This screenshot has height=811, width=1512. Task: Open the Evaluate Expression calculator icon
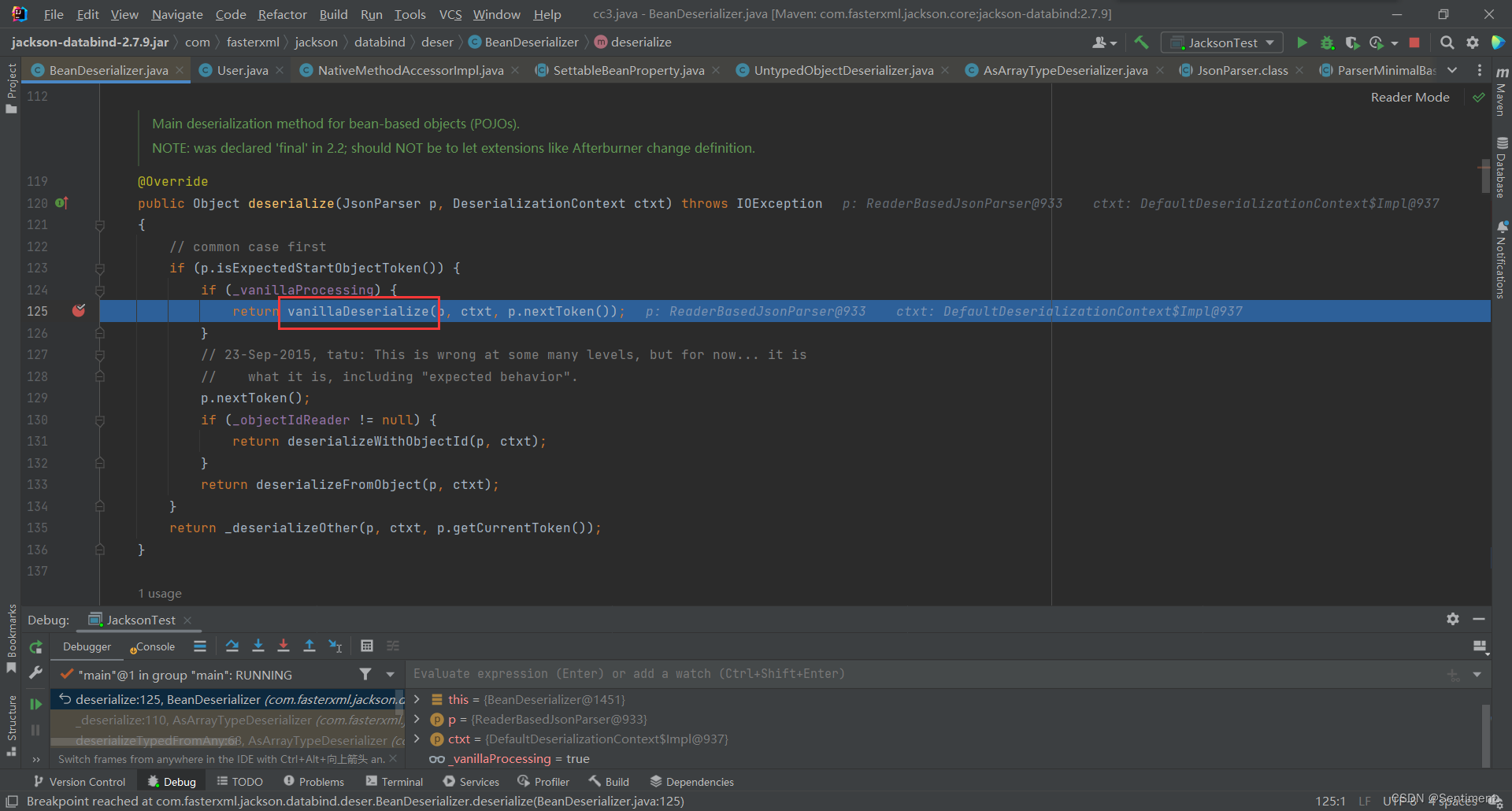tap(367, 646)
